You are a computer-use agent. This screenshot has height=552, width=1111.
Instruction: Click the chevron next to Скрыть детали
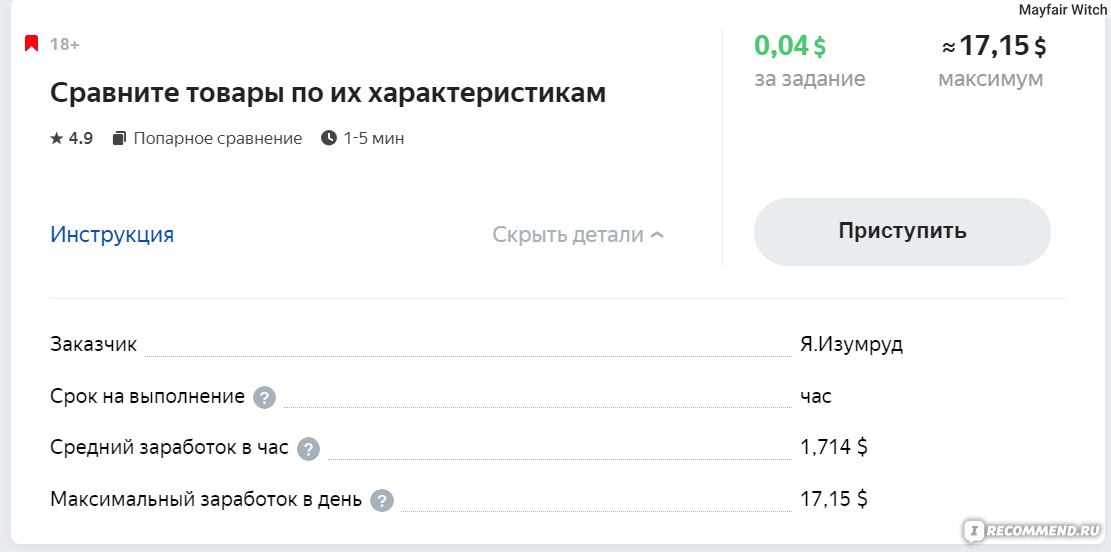click(x=657, y=235)
